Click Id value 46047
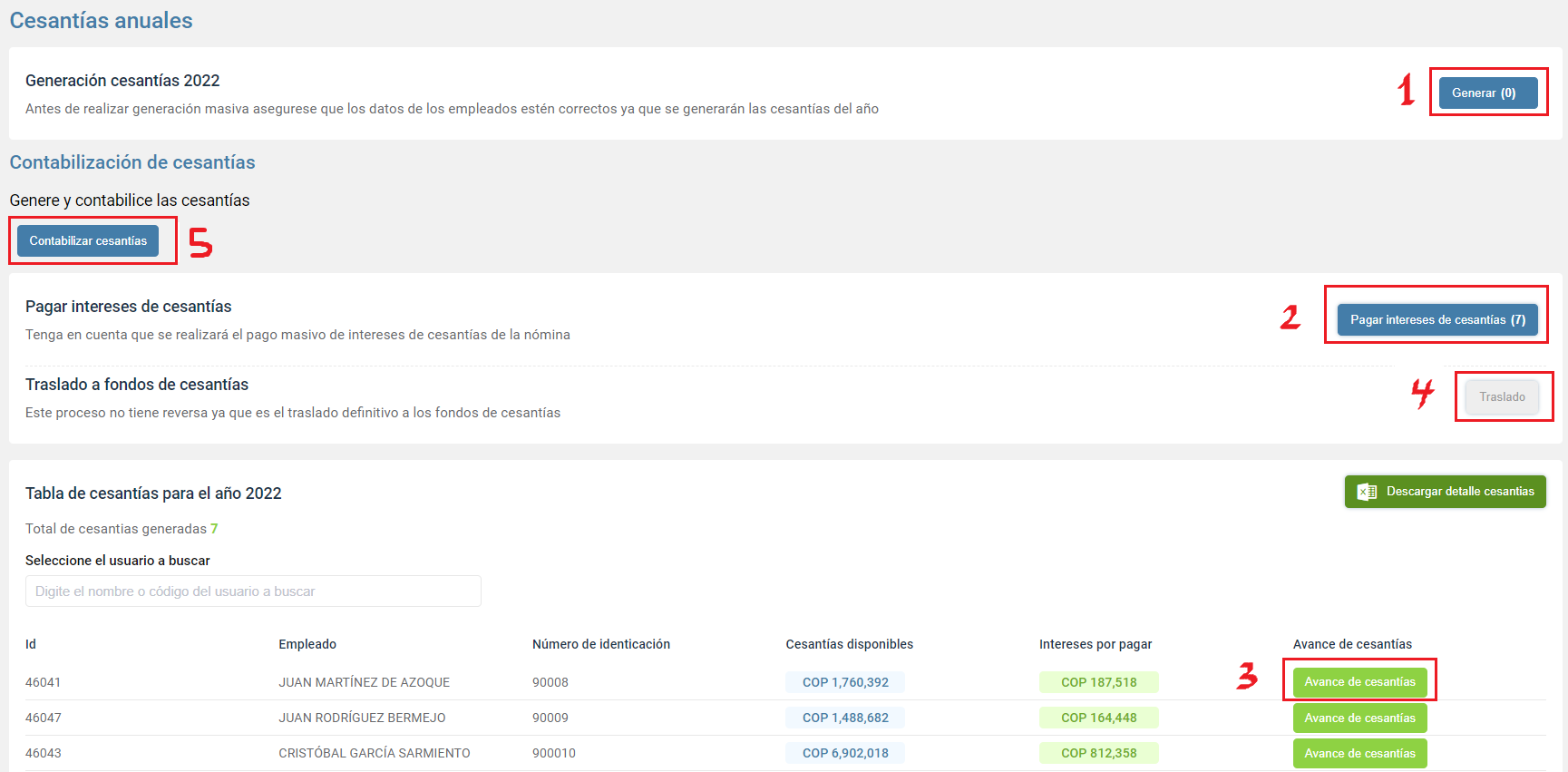 click(44, 718)
